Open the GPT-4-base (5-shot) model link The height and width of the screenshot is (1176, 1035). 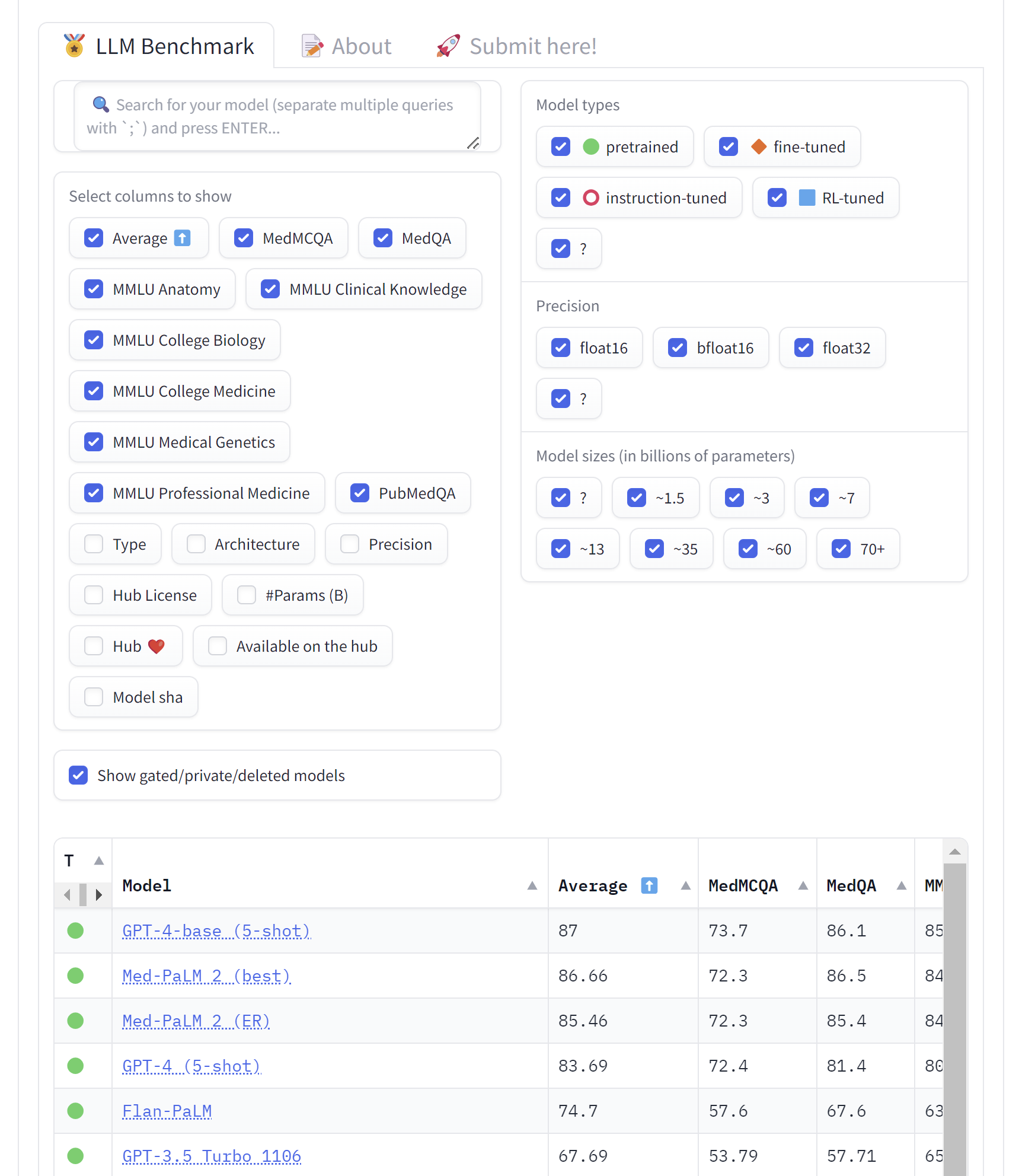[216, 930]
